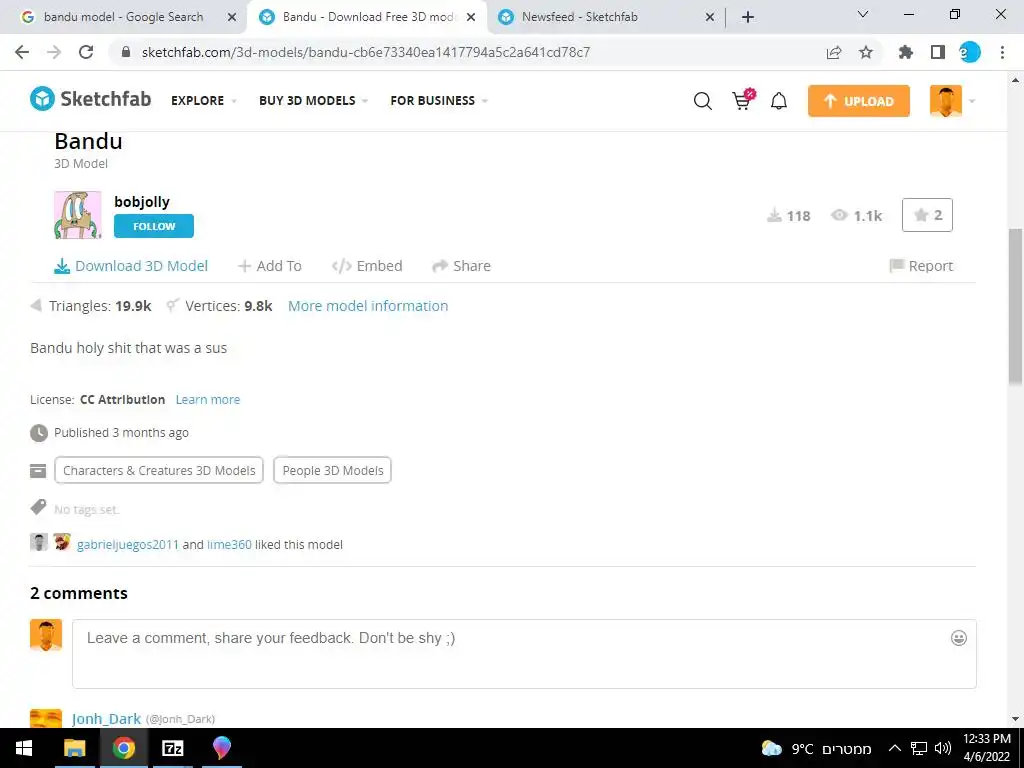Open More model information
This screenshot has width=1024, height=768.
point(368,306)
